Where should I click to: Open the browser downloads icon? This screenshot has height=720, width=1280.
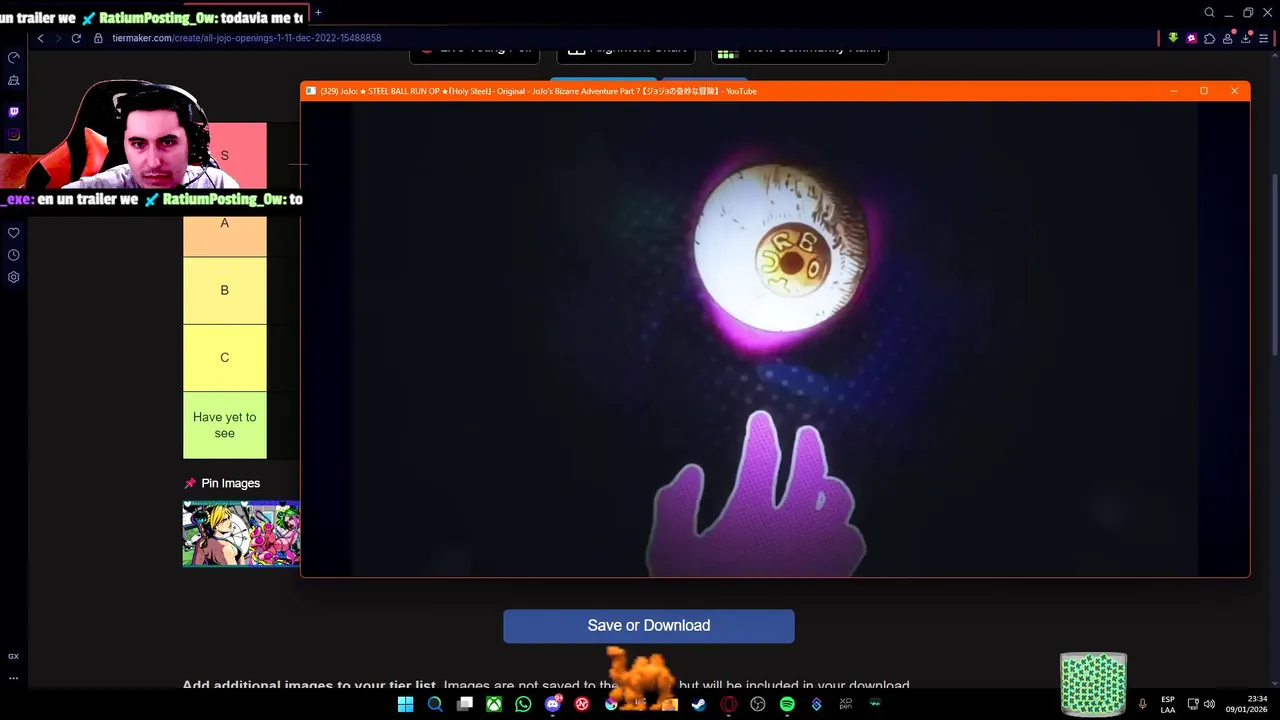click(1247, 38)
